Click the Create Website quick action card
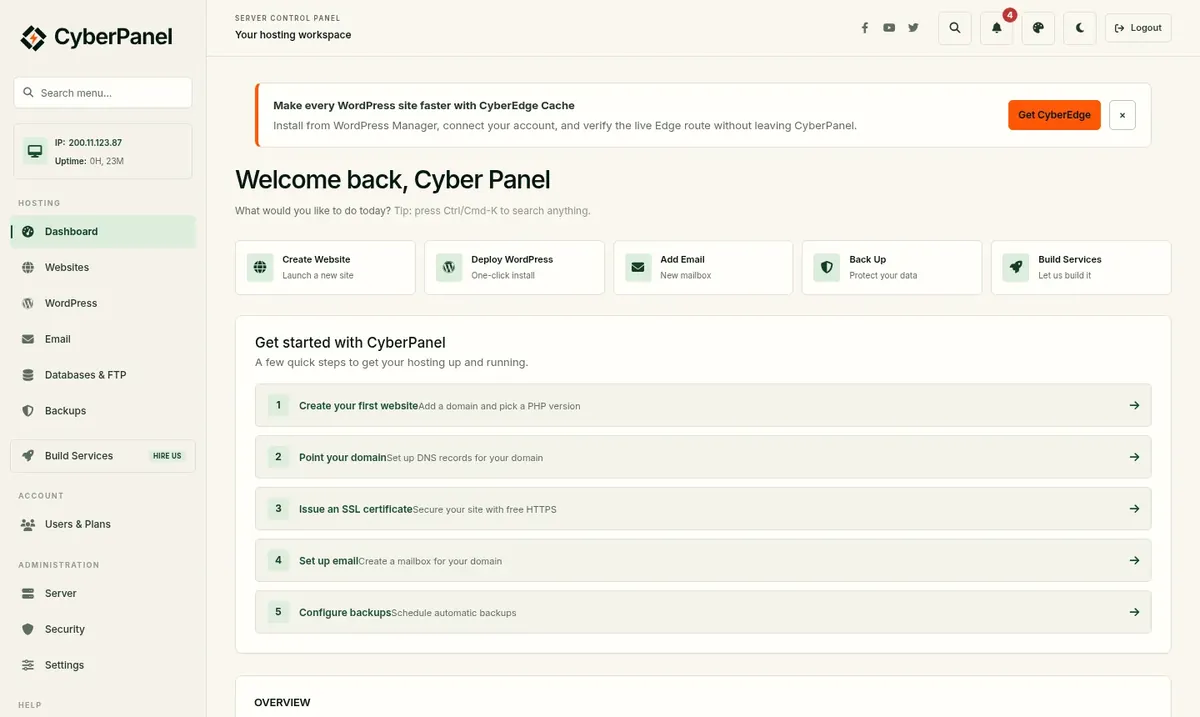The height and width of the screenshot is (717, 1200). 325,267
